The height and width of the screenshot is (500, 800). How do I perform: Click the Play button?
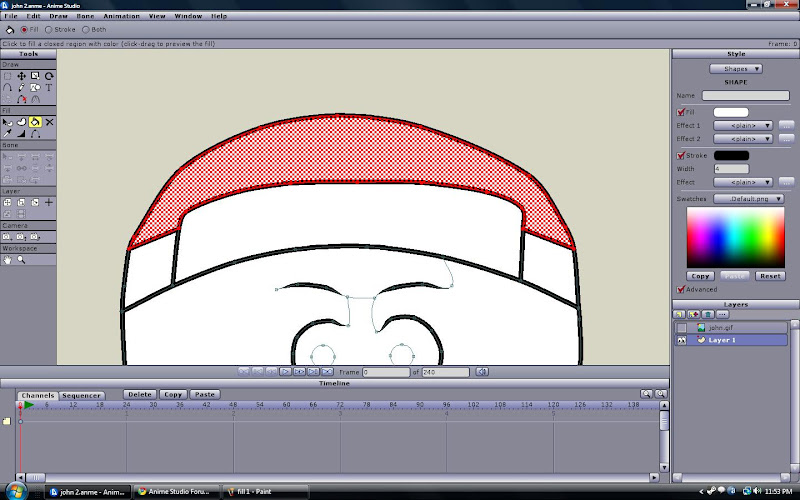point(285,372)
